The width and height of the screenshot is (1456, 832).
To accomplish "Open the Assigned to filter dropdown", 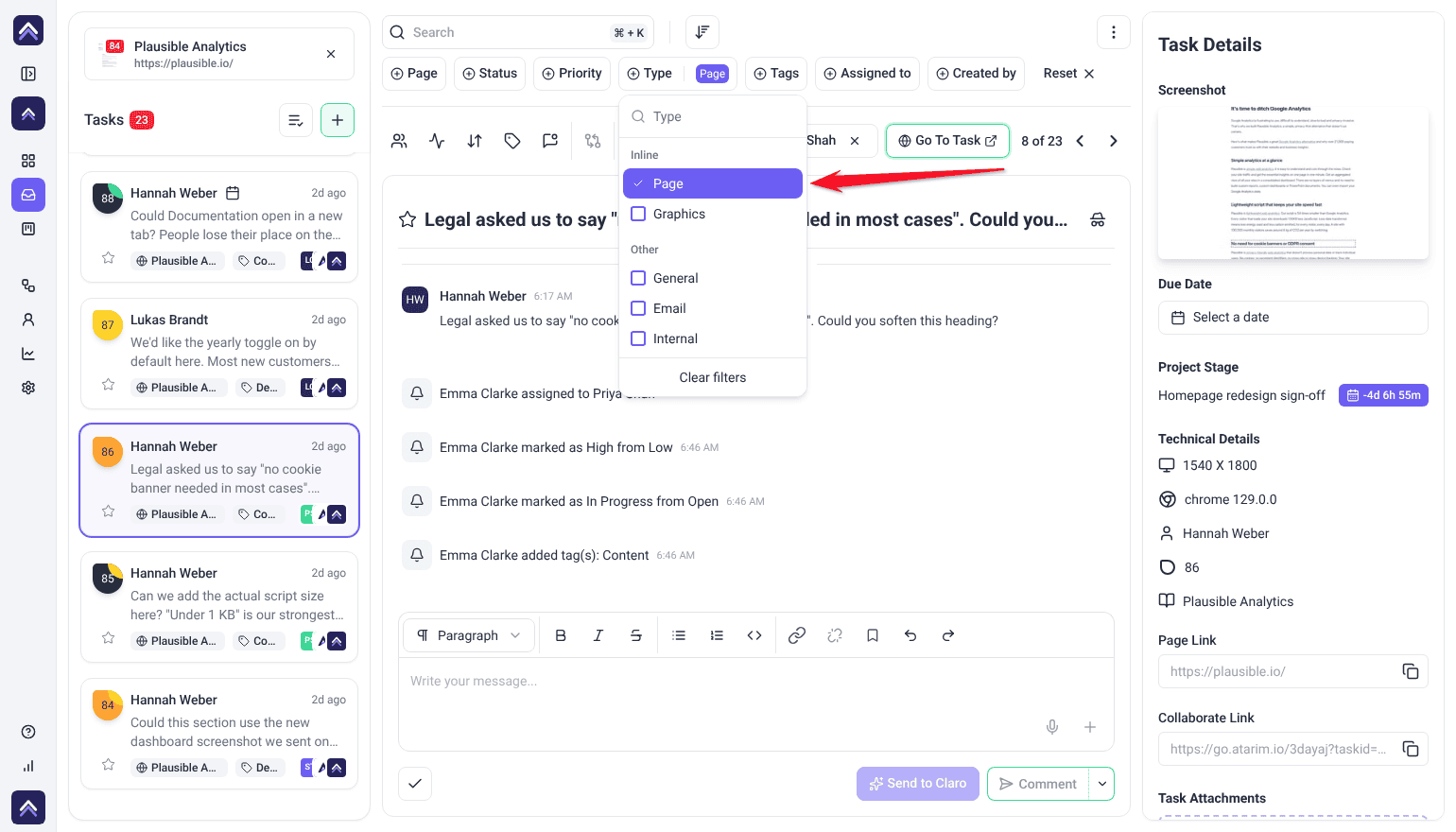I will 867,73.
